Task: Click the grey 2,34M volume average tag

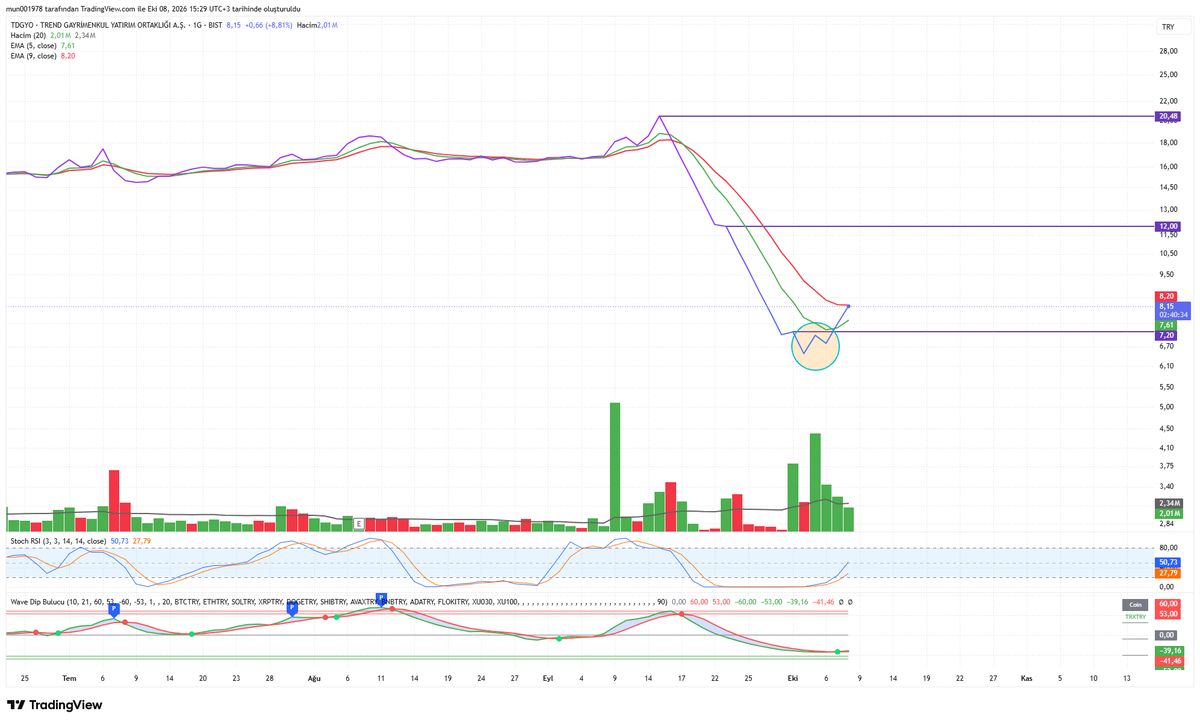Action: pos(1167,503)
